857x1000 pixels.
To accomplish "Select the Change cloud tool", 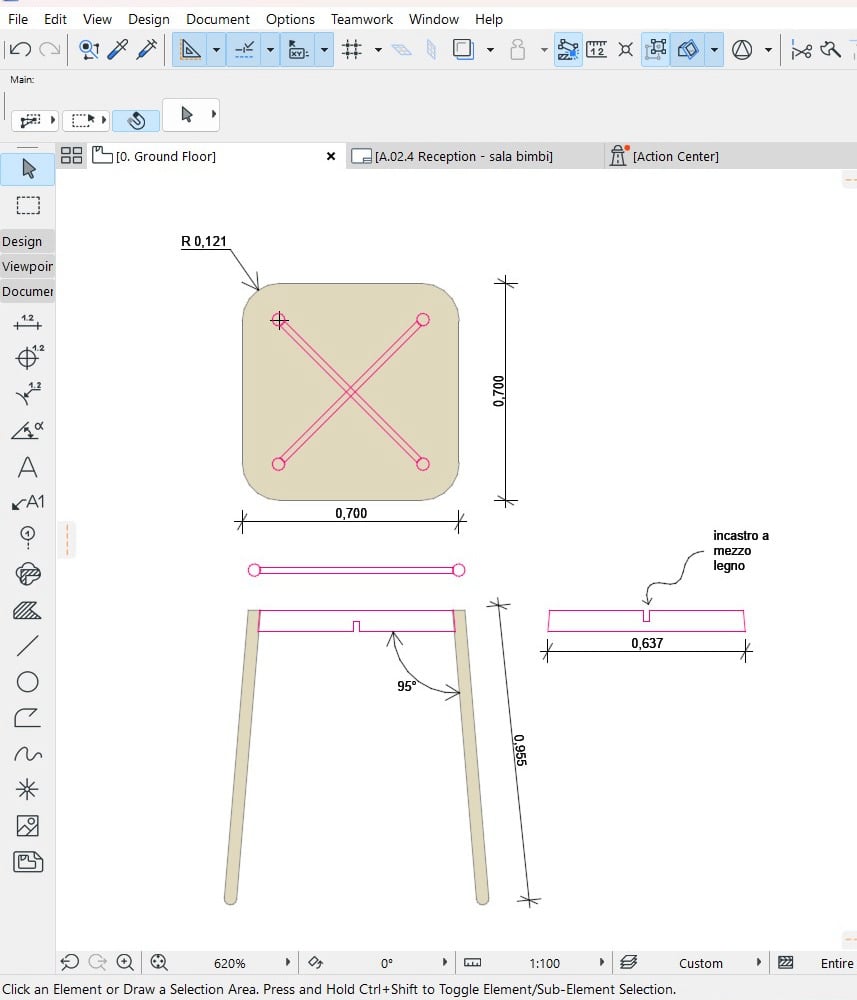I will coord(27,574).
